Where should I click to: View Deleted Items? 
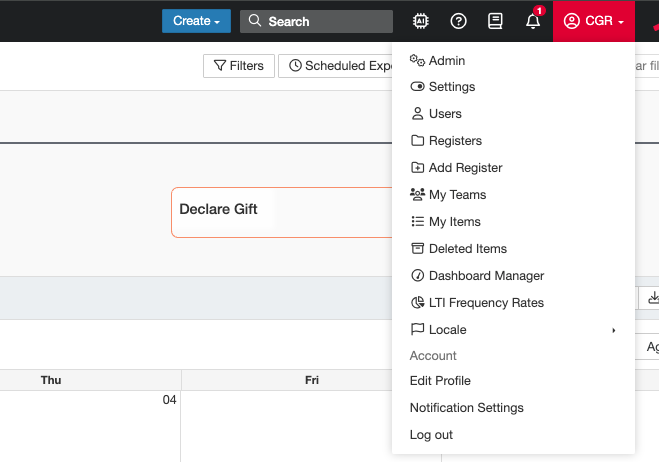pos(513,248)
